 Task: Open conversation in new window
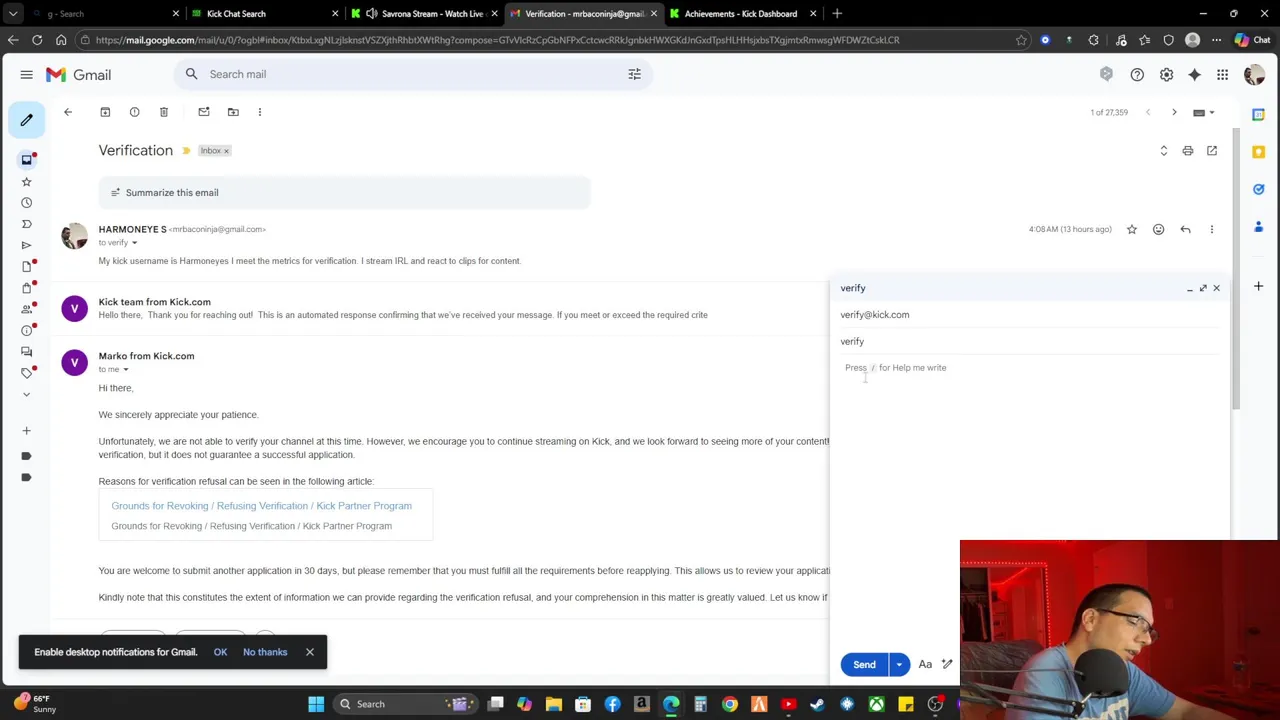[1212, 151]
